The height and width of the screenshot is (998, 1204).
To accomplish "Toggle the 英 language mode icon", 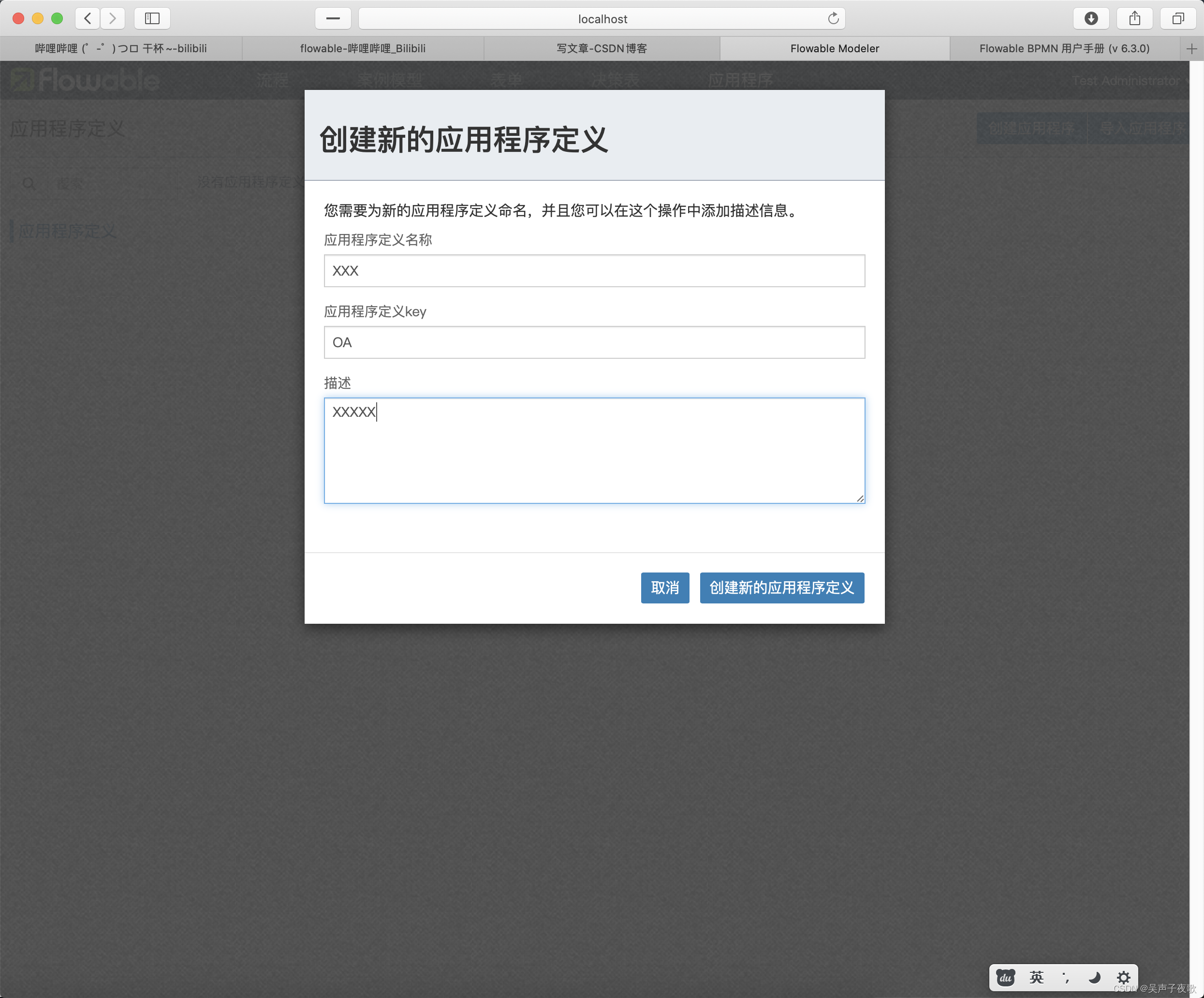I will [x=1036, y=977].
